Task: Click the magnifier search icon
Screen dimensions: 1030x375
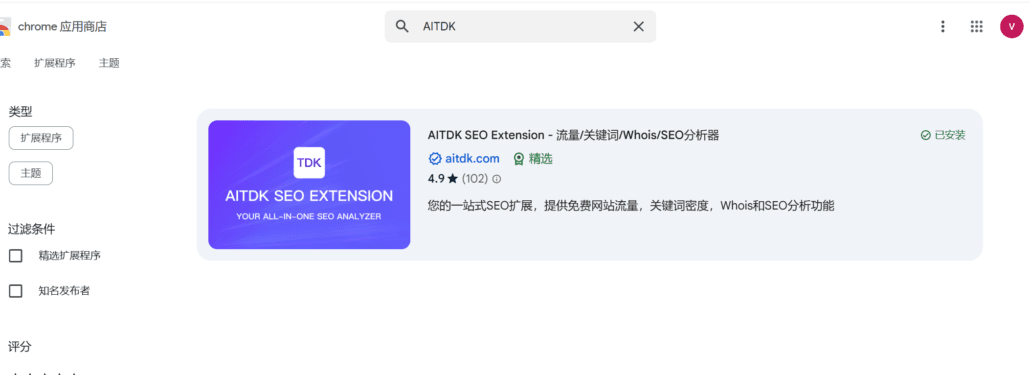Action: point(402,26)
